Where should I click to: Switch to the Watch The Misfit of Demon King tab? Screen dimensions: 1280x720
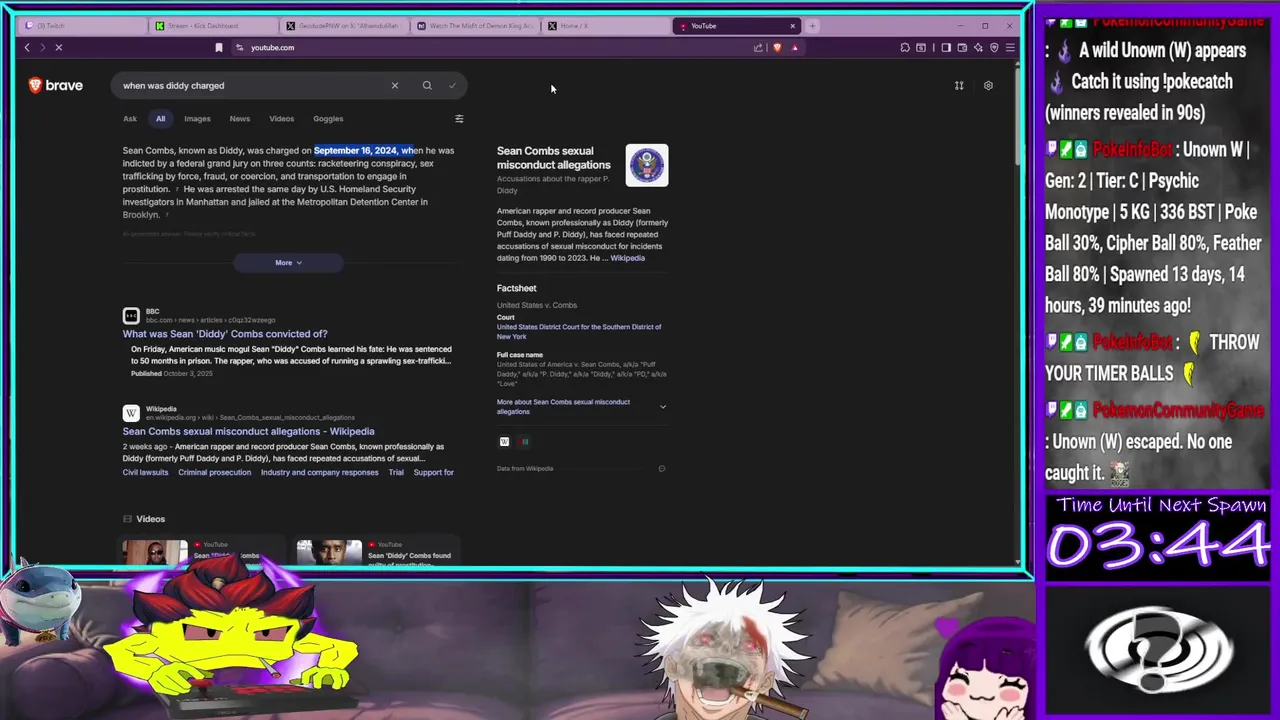point(475,26)
